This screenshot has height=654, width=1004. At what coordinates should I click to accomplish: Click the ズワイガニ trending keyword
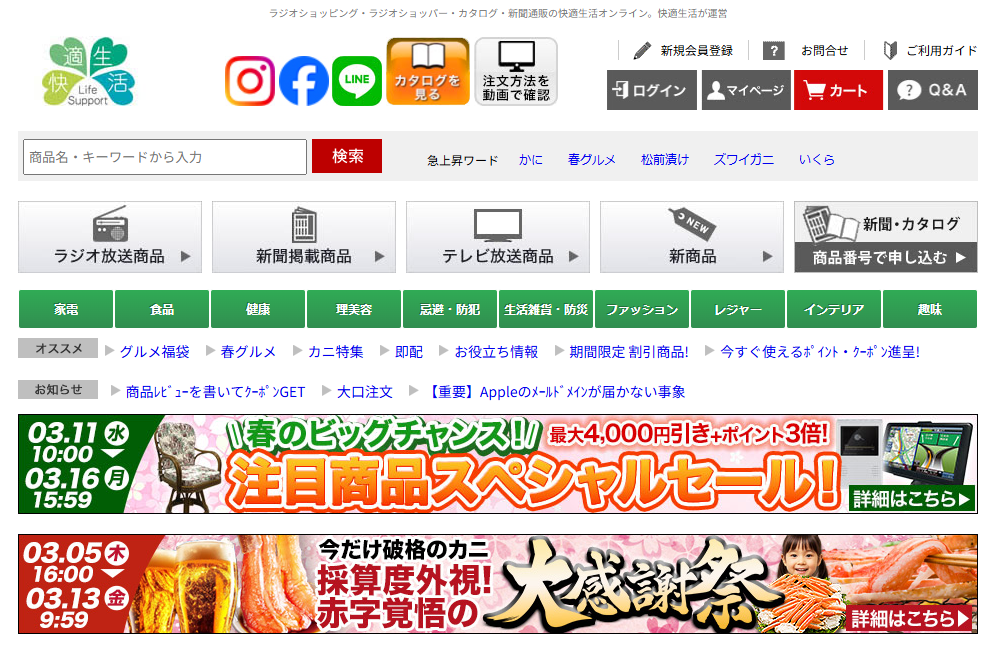click(743, 159)
